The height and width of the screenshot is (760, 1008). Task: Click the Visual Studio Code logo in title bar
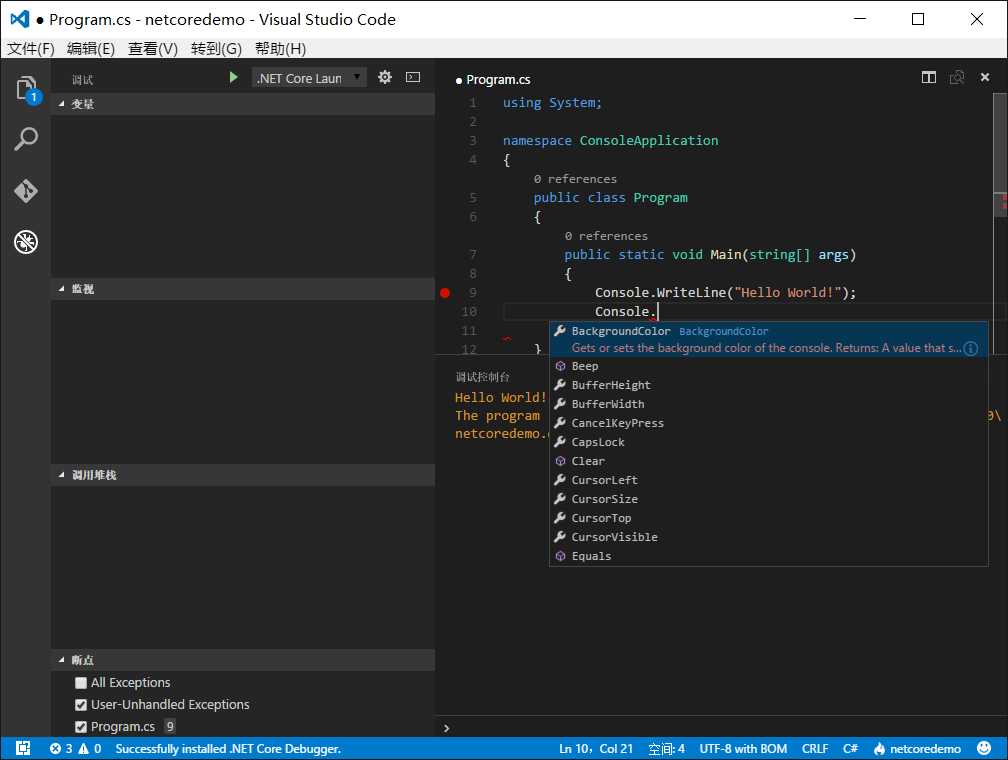point(20,19)
